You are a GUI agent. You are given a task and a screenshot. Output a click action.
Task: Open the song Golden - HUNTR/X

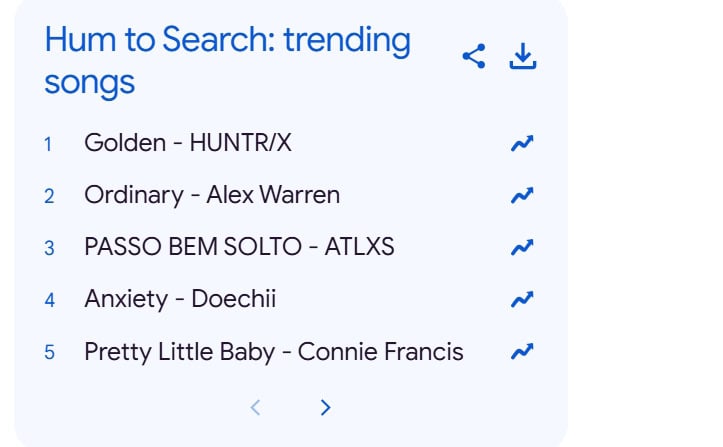(x=188, y=143)
